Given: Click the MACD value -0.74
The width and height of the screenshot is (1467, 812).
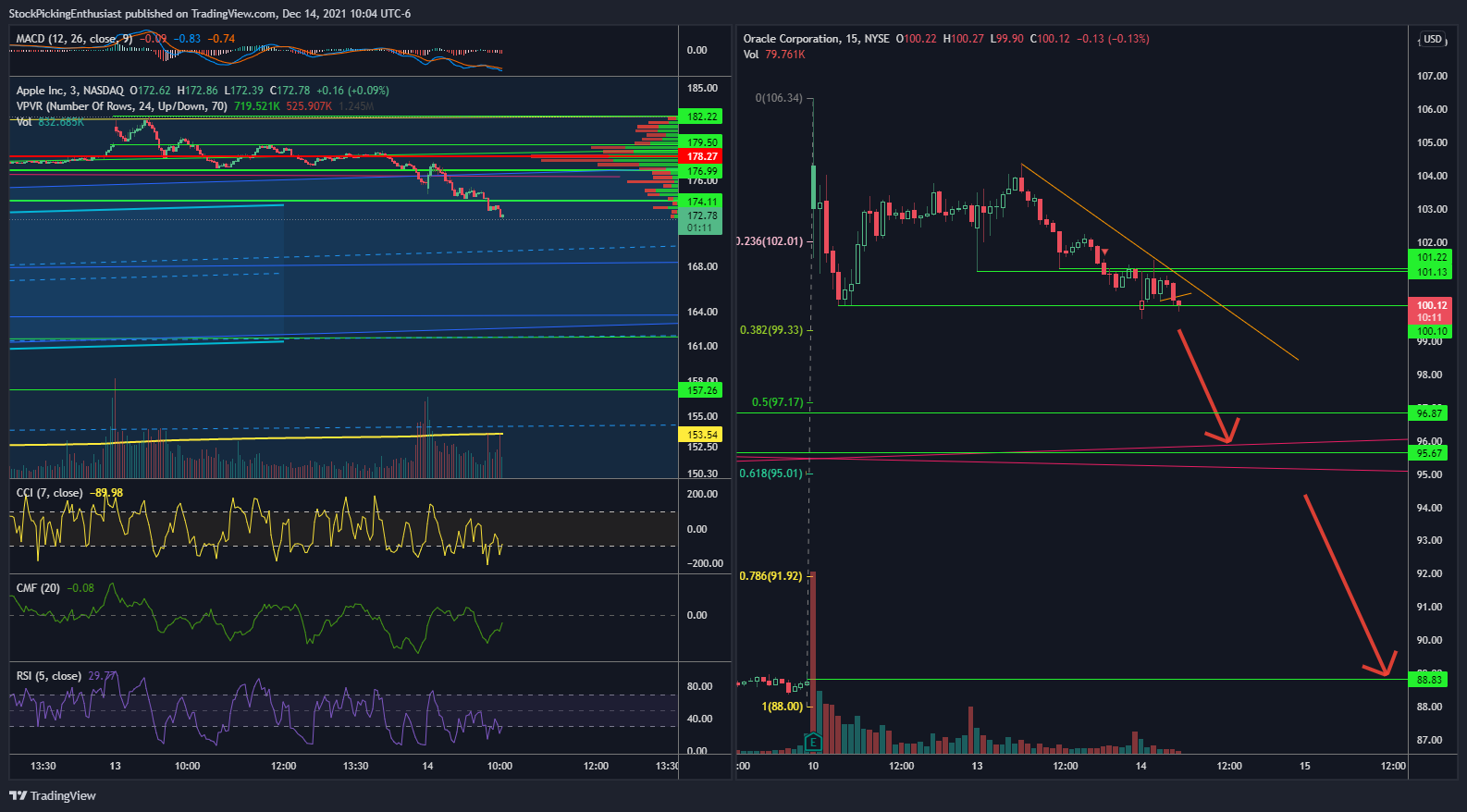Looking at the screenshot, I should [221, 39].
